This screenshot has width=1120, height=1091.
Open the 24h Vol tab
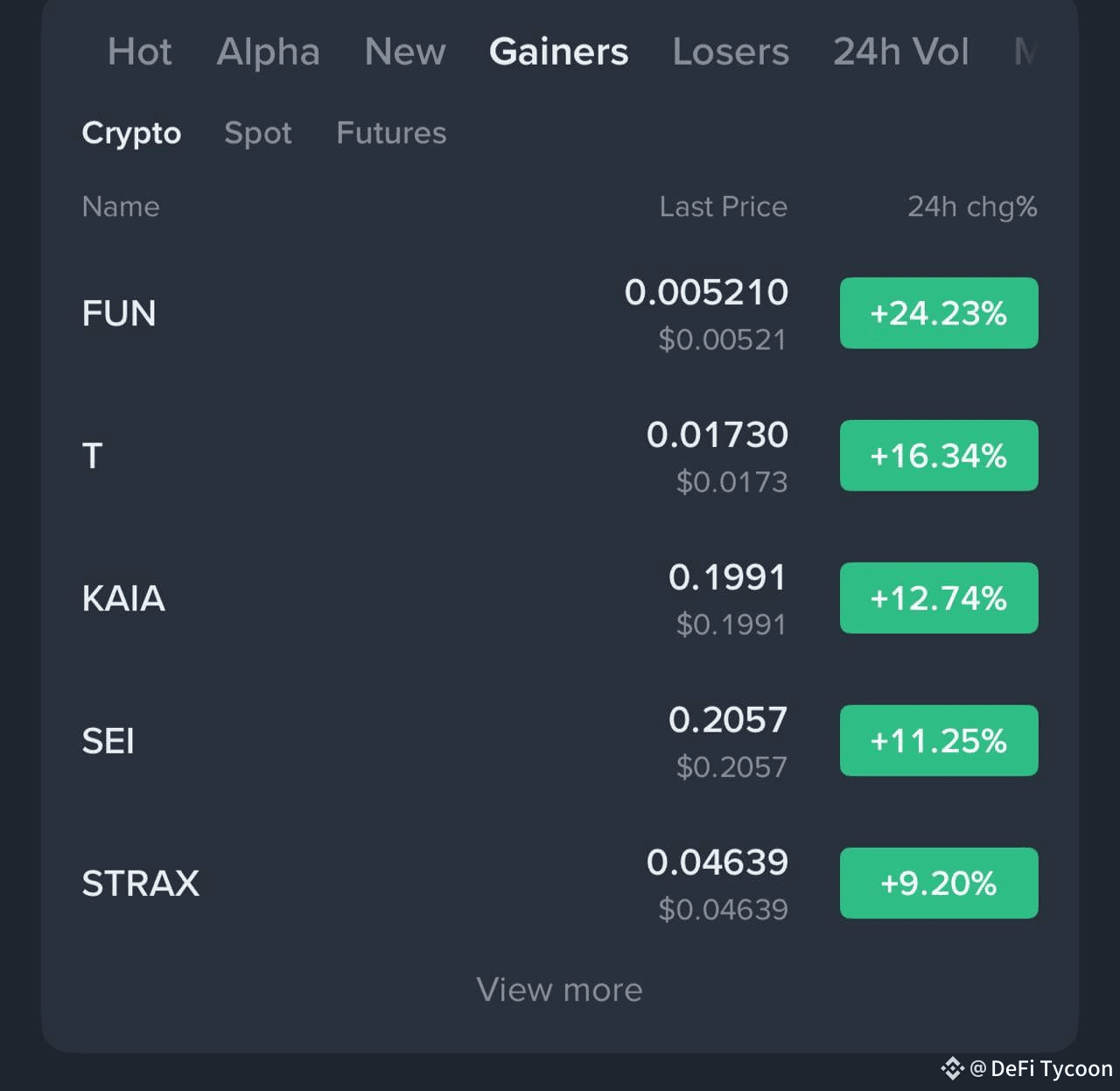(900, 52)
